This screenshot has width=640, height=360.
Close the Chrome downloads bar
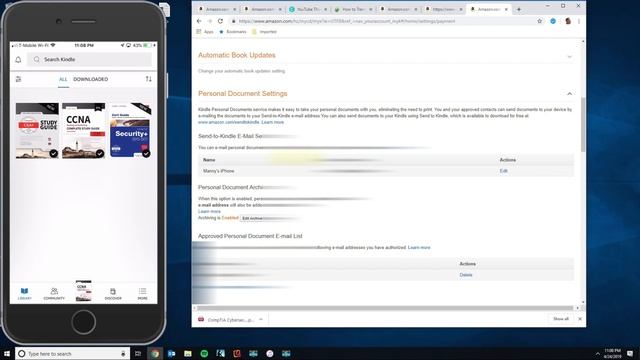[580, 319]
